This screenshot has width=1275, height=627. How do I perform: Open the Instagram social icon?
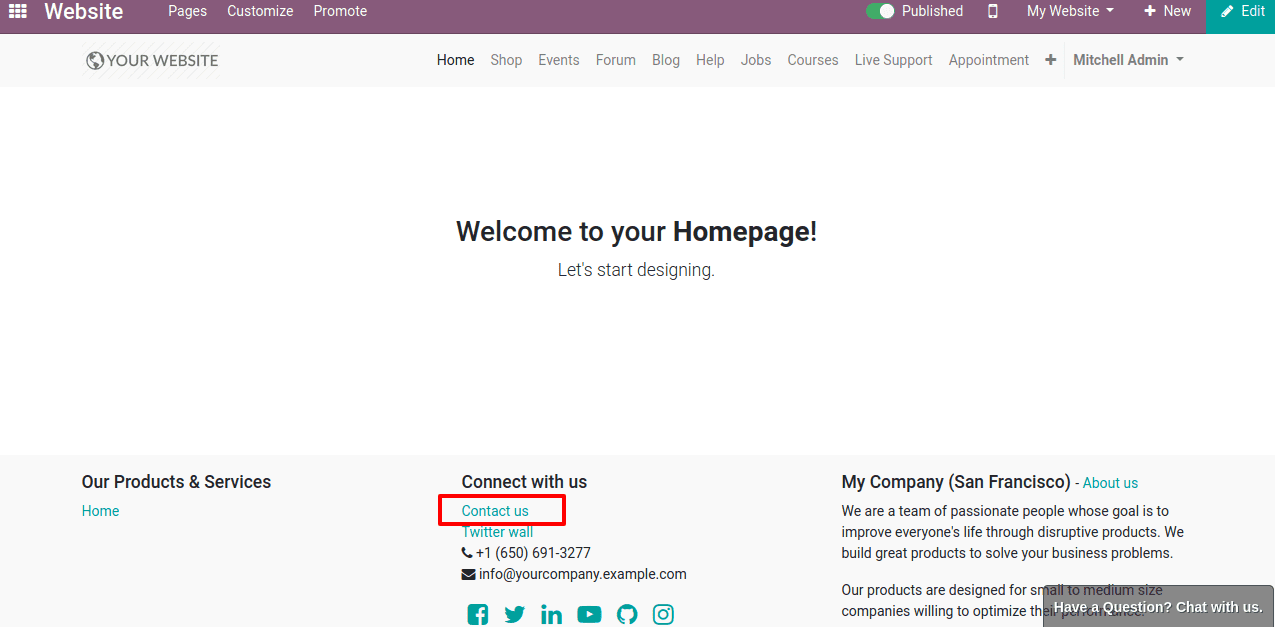click(663, 614)
